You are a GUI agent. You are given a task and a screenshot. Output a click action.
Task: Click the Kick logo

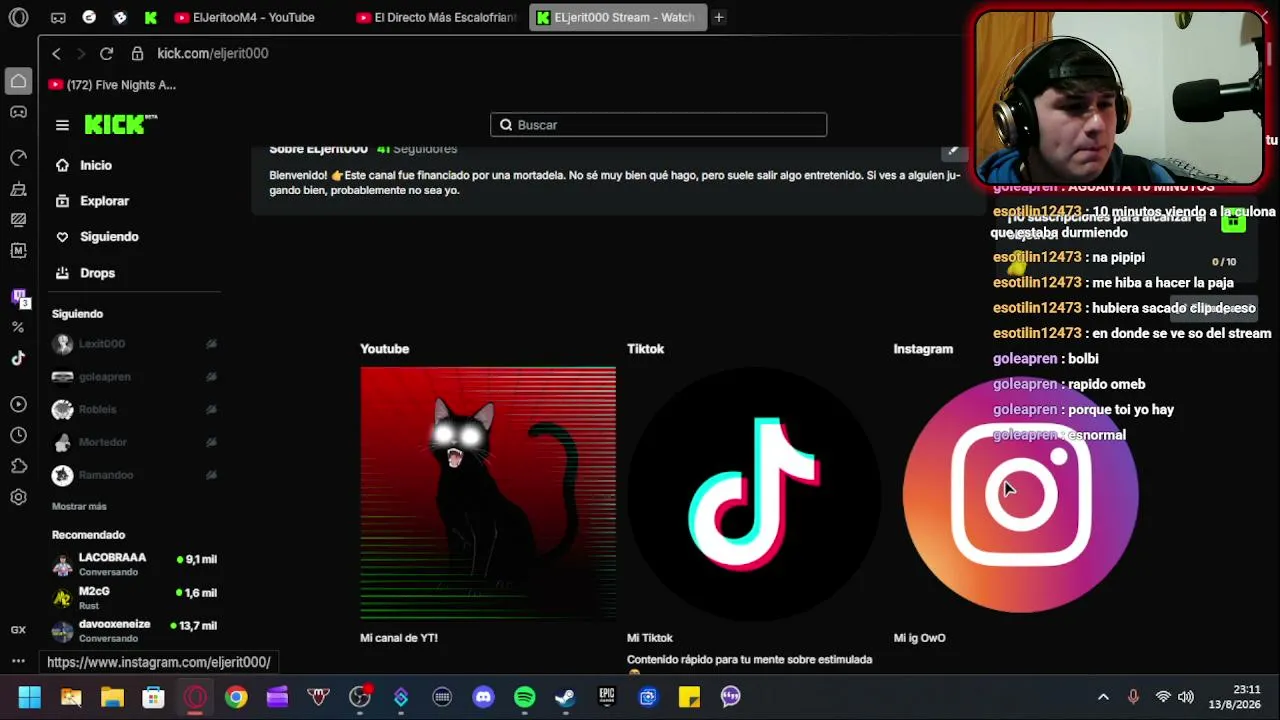click(121, 124)
